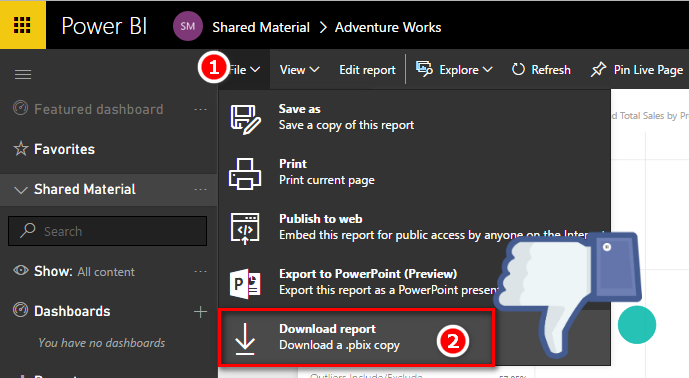689x378 pixels.
Task: Open the File dropdown menu
Action: [x=244, y=70]
